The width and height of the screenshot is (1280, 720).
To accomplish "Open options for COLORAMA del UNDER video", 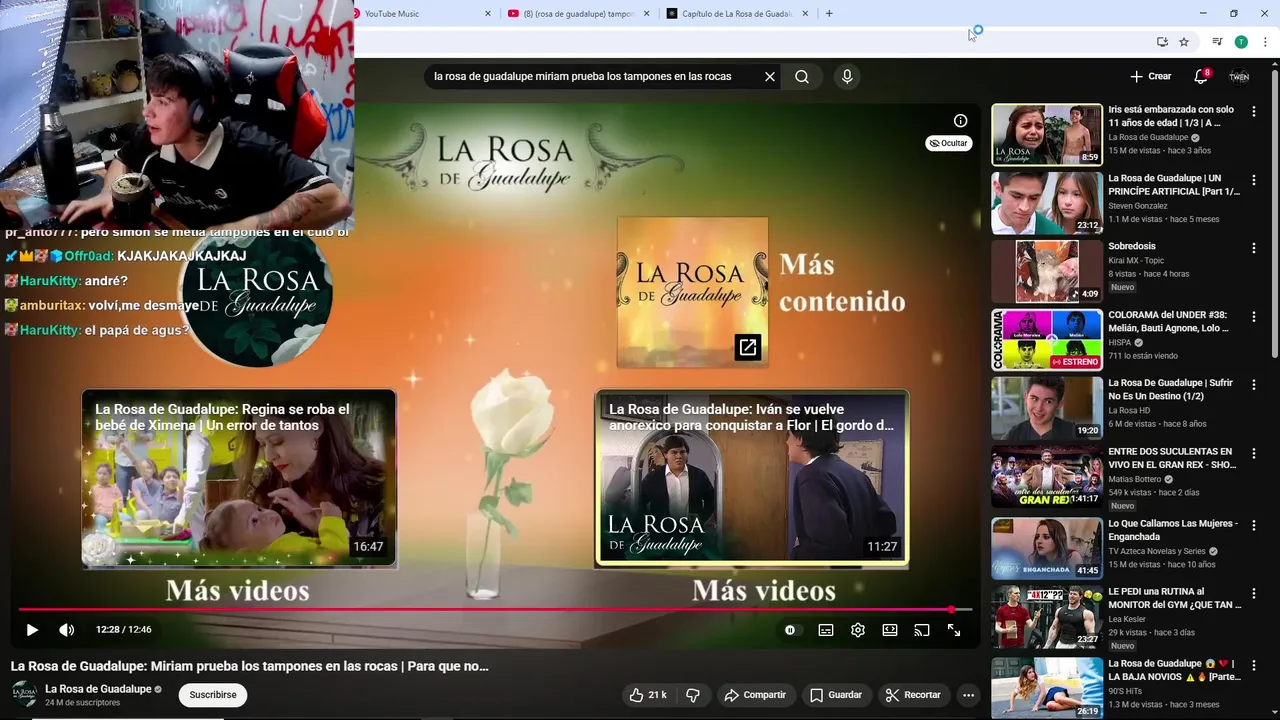I will [x=1253, y=317].
